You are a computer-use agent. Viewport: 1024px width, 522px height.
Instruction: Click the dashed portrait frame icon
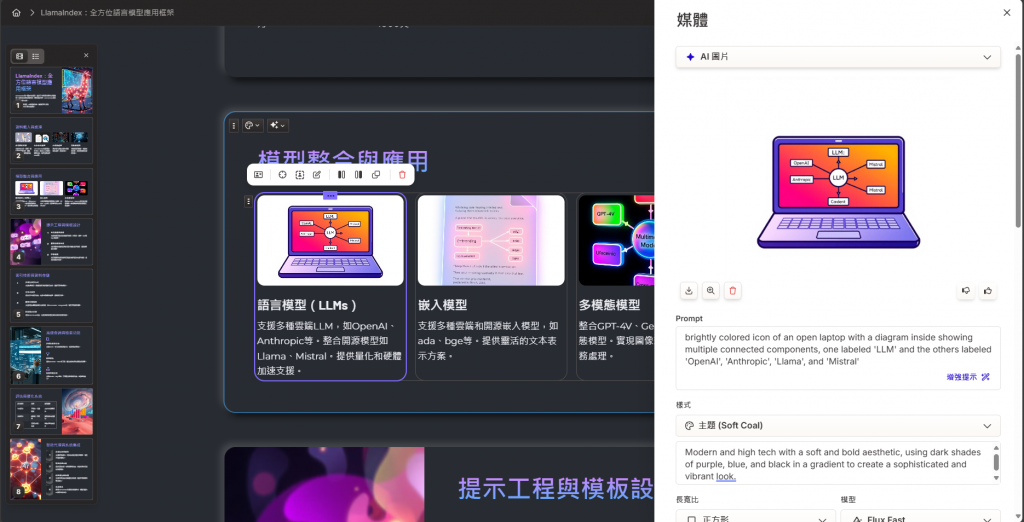300,175
